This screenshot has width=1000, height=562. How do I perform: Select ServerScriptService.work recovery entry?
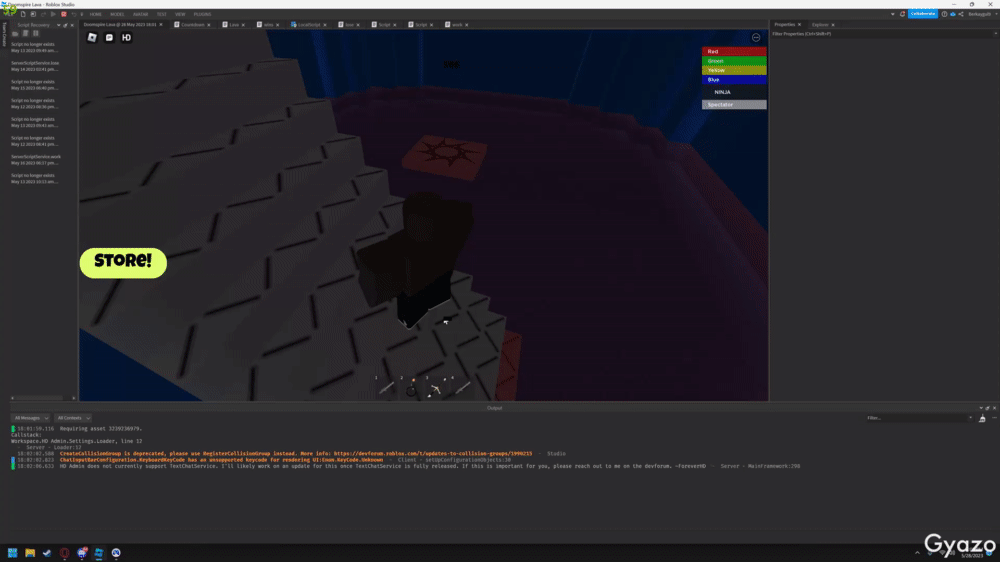coord(36,159)
